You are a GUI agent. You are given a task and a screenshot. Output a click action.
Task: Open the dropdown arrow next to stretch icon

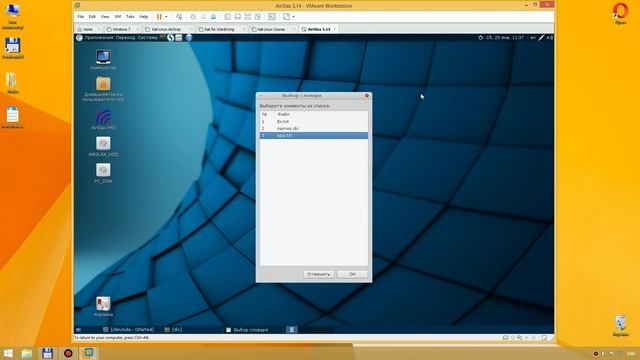click(293, 17)
